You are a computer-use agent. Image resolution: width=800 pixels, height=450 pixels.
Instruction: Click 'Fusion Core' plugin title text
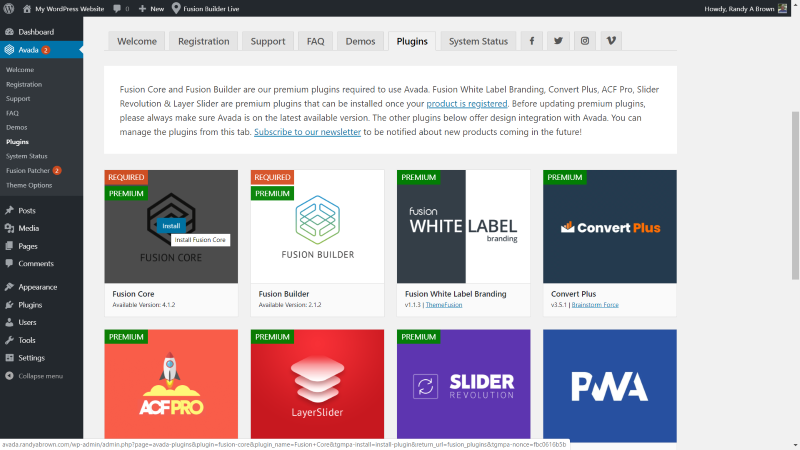(133, 294)
